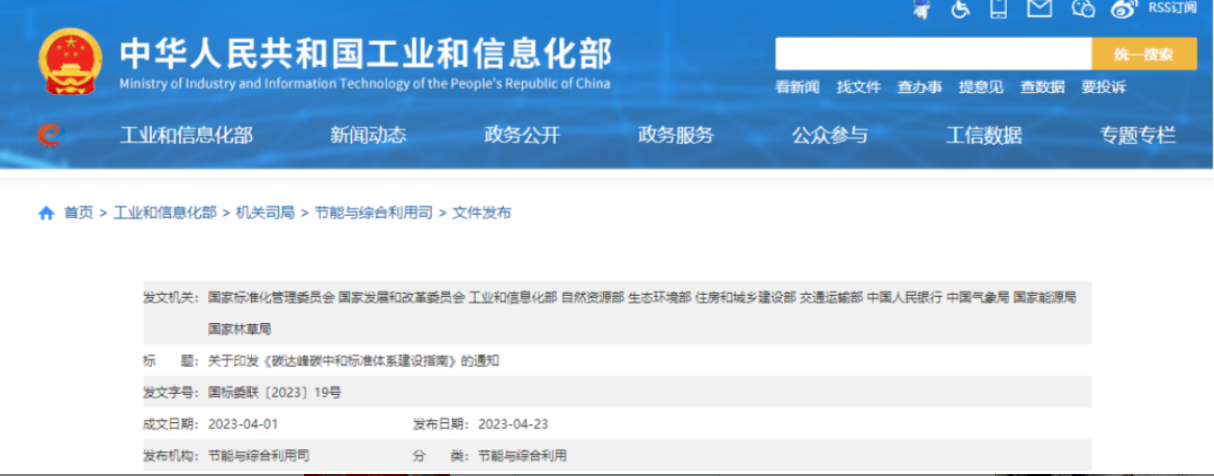Click the 要投诉 quick link
The height and width of the screenshot is (476, 1214).
point(1103,87)
